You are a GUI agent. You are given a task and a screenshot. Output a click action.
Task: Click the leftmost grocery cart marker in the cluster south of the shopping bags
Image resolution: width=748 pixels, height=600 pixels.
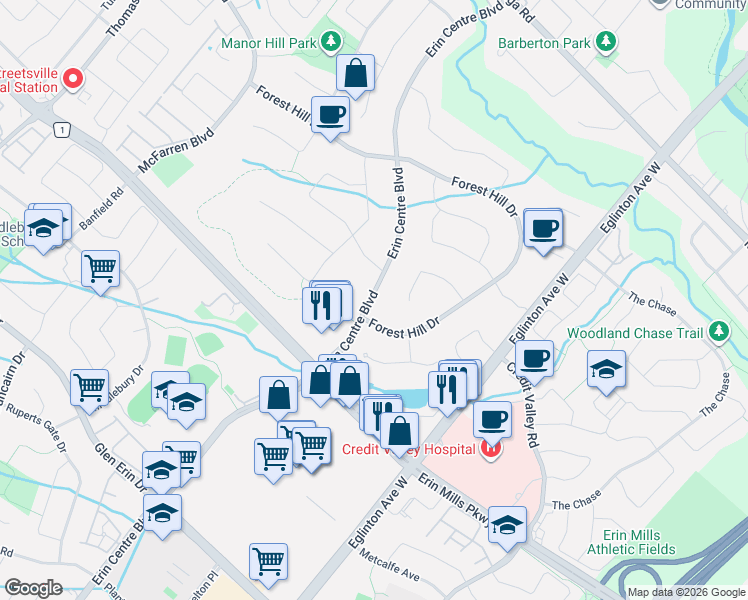click(x=273, y=457)
